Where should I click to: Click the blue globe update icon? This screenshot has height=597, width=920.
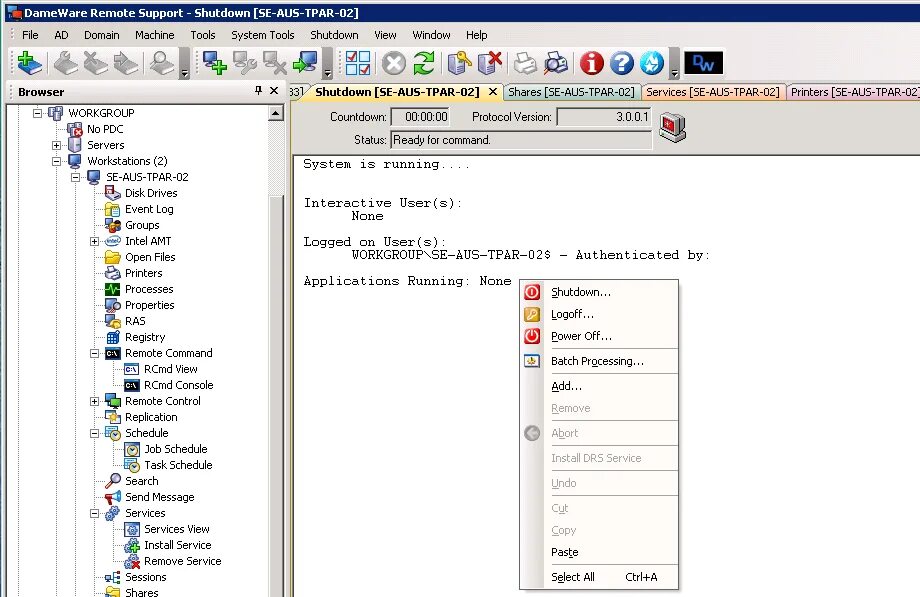tap(651, 63)
